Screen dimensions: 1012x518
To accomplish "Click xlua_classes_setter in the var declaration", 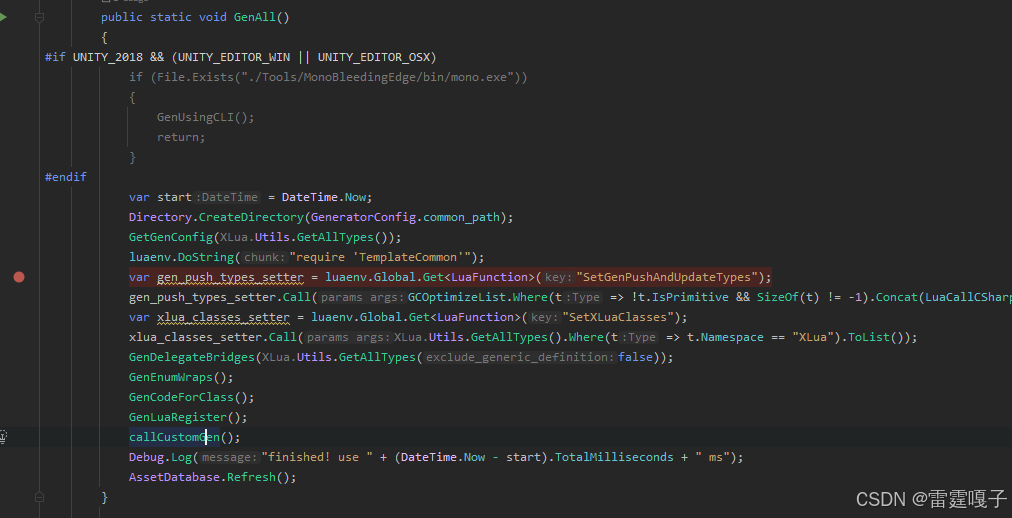I will 223,317.
